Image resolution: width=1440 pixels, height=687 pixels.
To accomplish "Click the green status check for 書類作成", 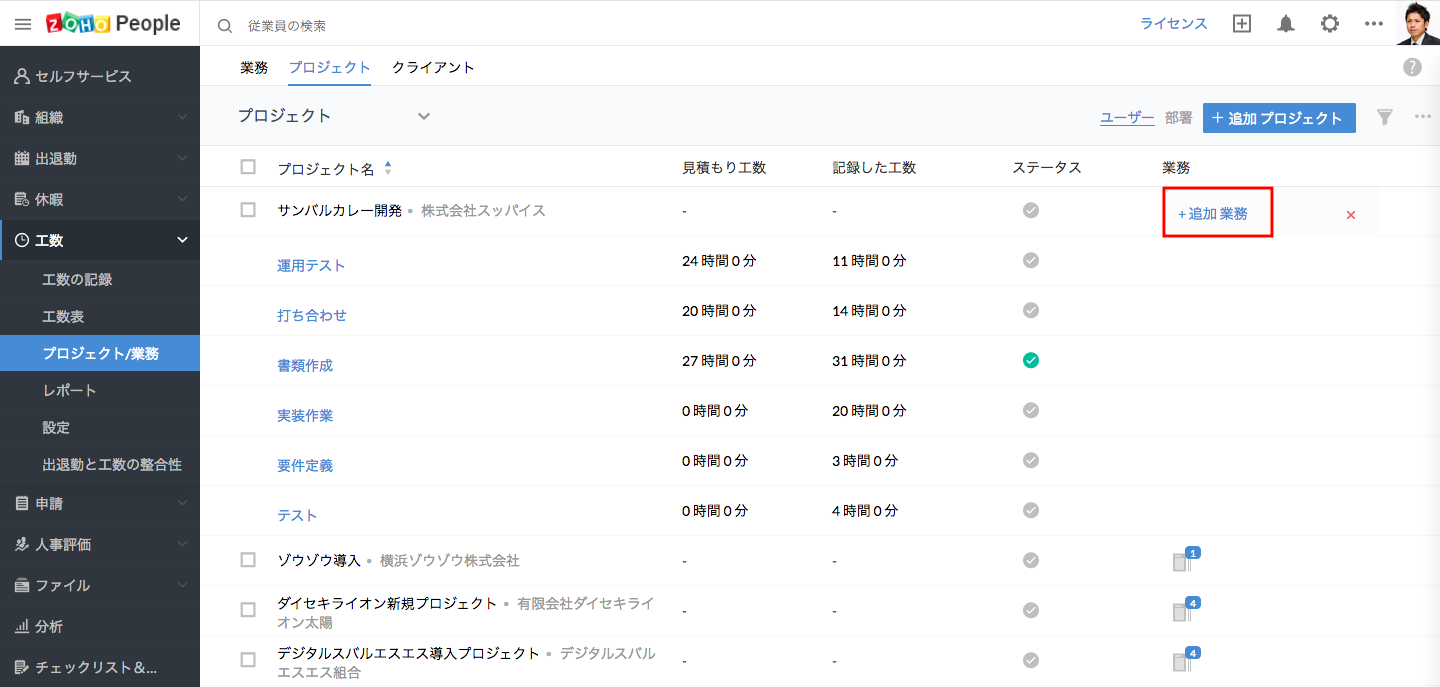I will point(1031,360).
